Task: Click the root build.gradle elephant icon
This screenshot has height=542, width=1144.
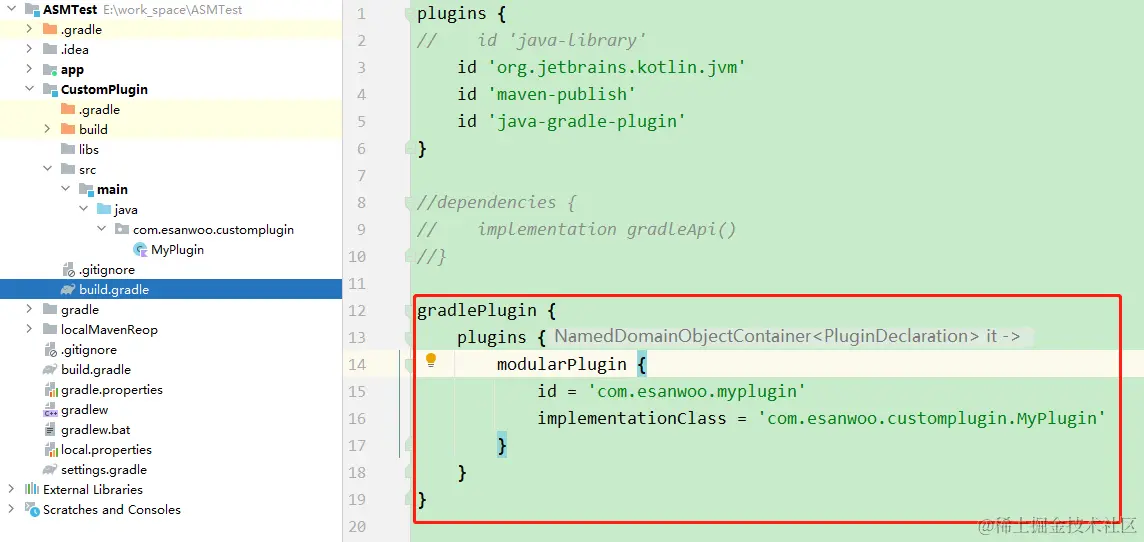Action: 50,370
